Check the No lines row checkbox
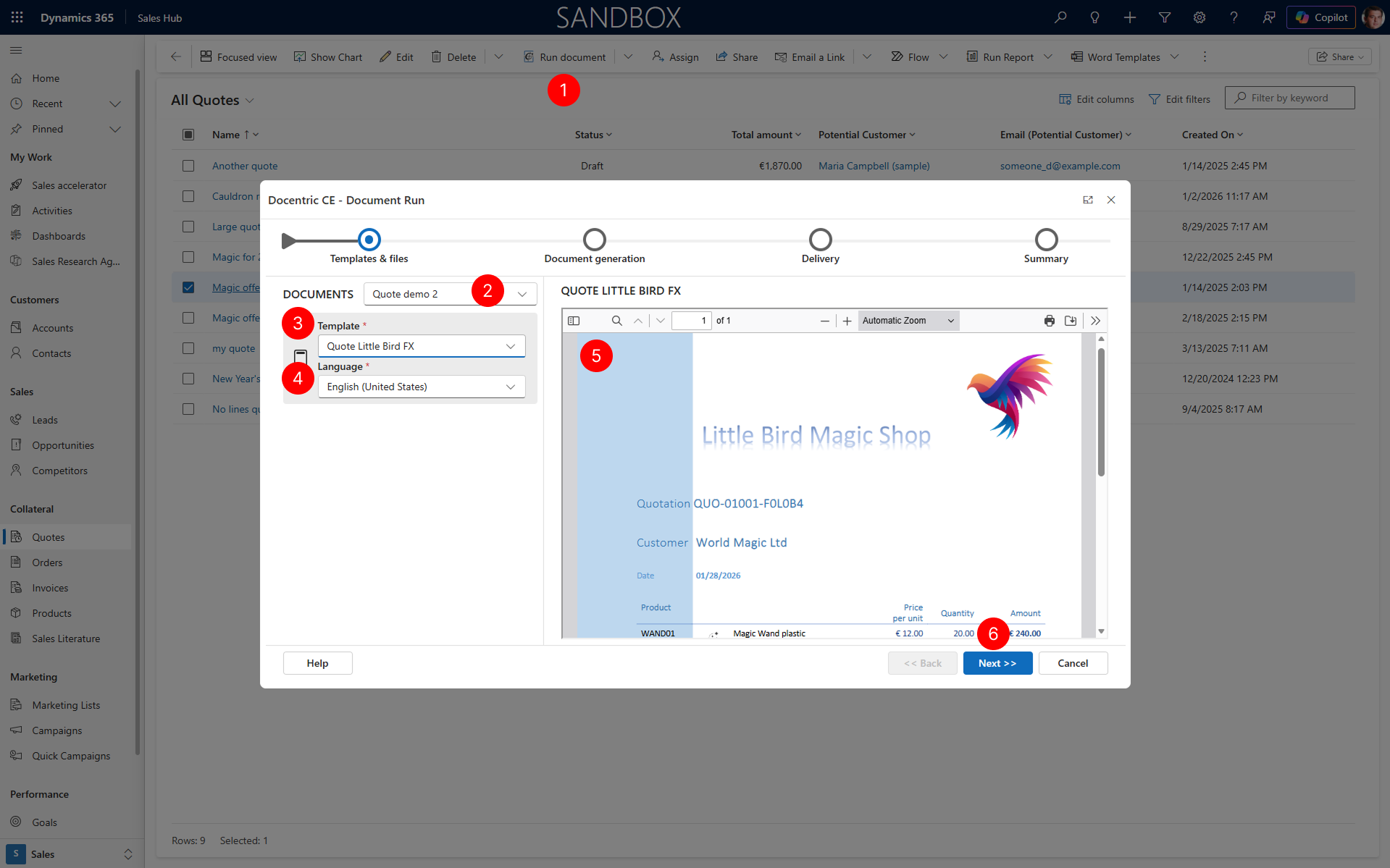Image resolution: width=1390 pixels, height=868 pixels. click(x=188, y=409)
